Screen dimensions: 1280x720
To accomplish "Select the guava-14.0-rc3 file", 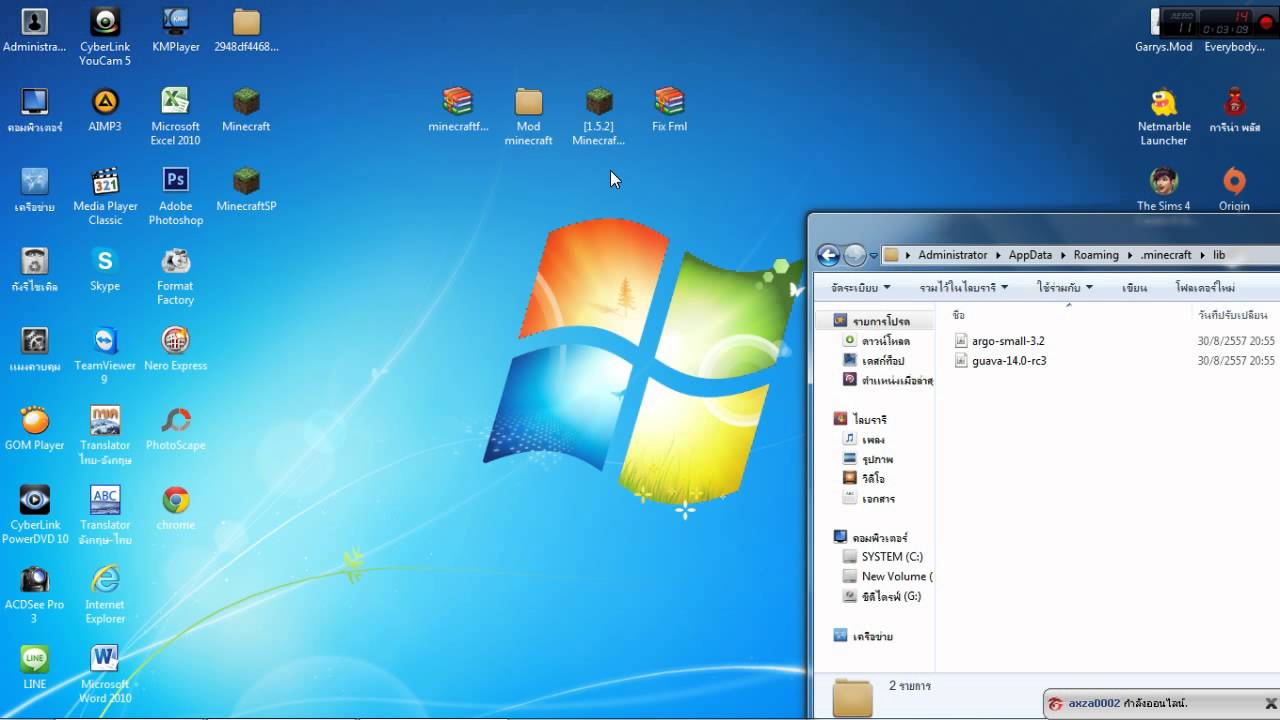I will (1001, 361).
